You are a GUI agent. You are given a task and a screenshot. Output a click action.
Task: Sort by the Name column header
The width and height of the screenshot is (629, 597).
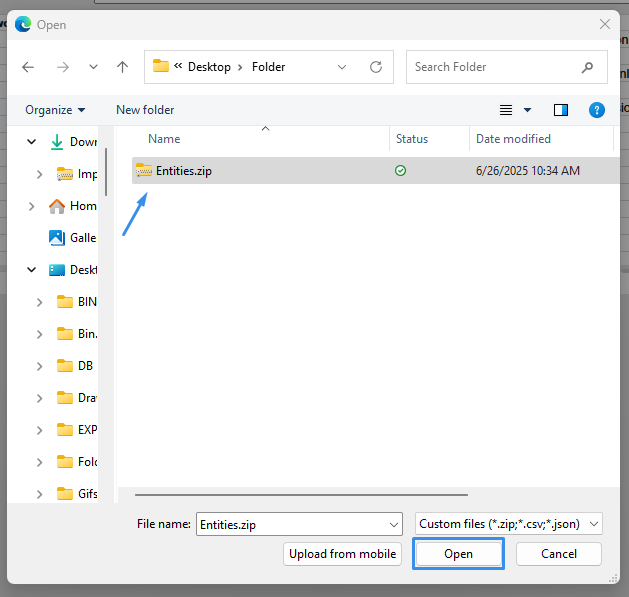pos(164,139)
